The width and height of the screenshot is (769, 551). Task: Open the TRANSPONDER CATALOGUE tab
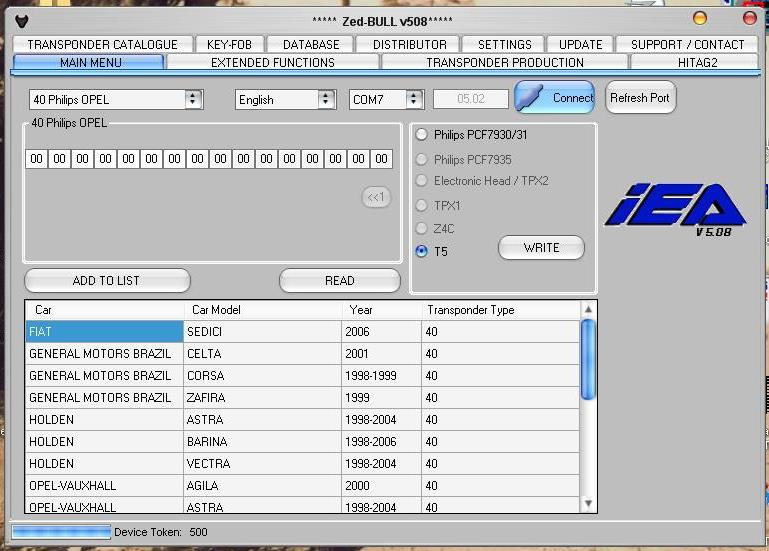click(103, 45)
